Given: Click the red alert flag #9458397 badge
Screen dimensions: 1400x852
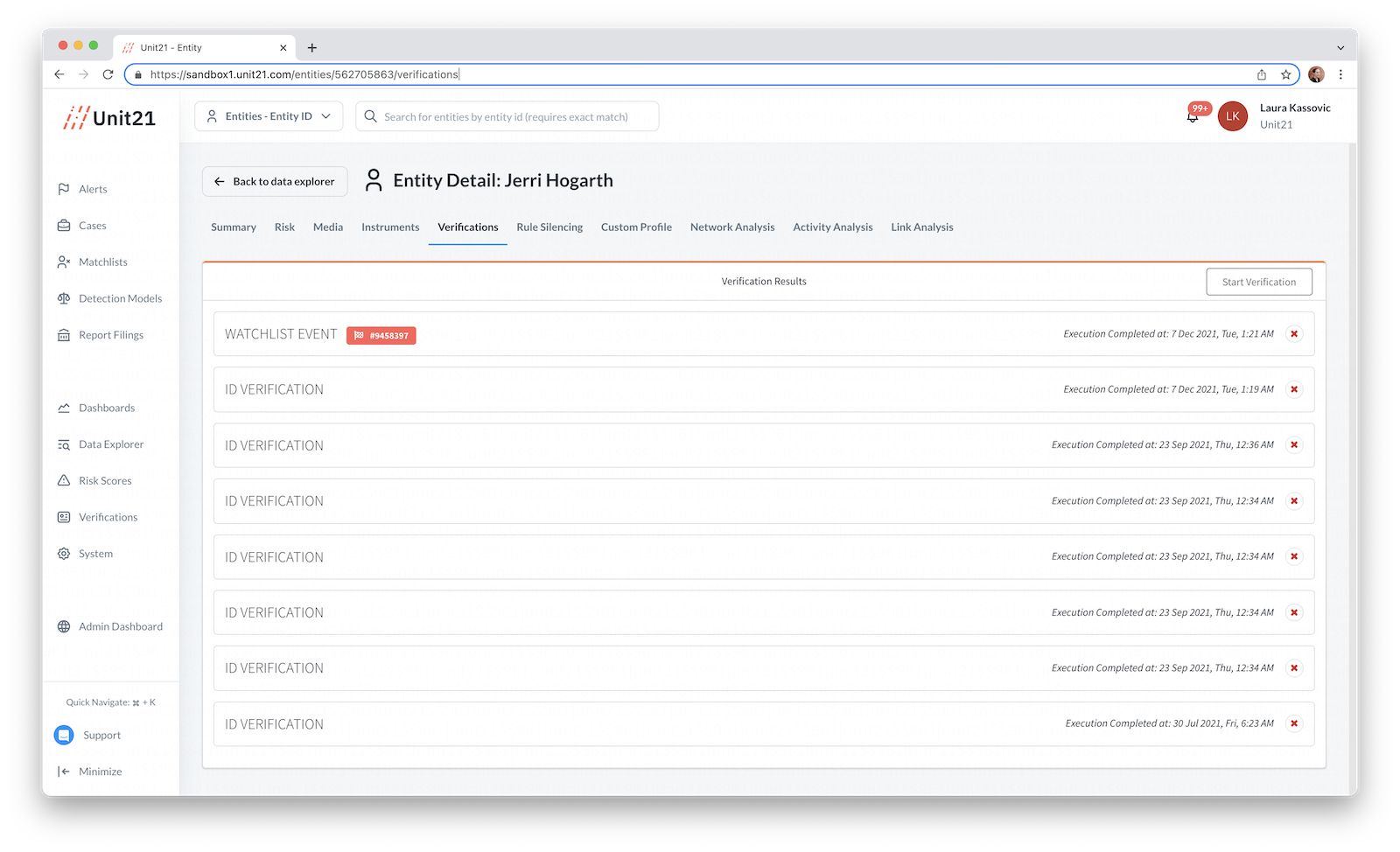Looking at the screenshot, I should pyautogui.click(x=381, y=335).
